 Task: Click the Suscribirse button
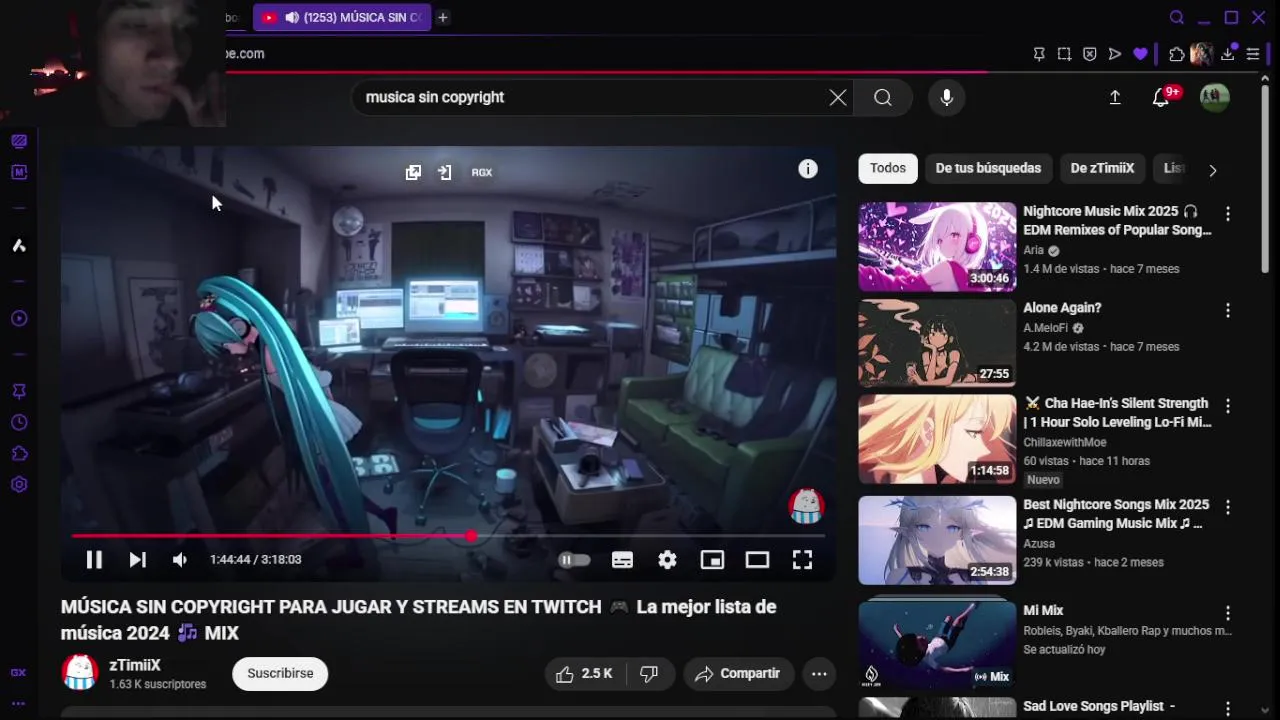[x=280, y=674]
